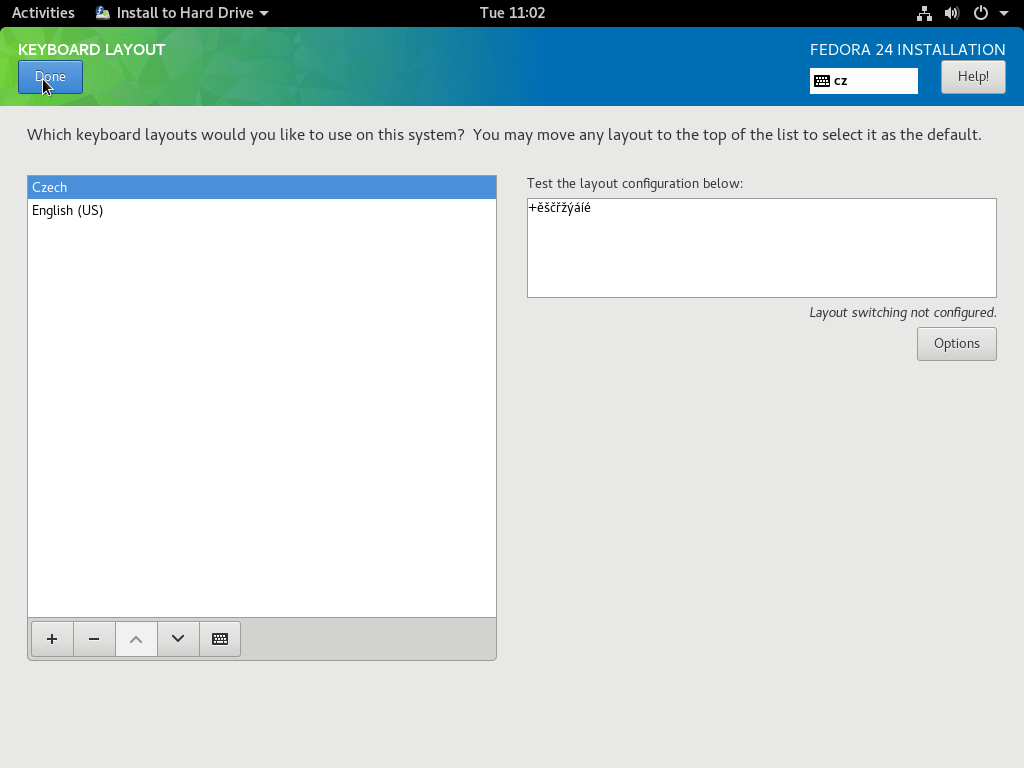Expand the system menu arrow
Image resolution: width=1024 pixels, height=768 pixels.
coord(1004,13)
